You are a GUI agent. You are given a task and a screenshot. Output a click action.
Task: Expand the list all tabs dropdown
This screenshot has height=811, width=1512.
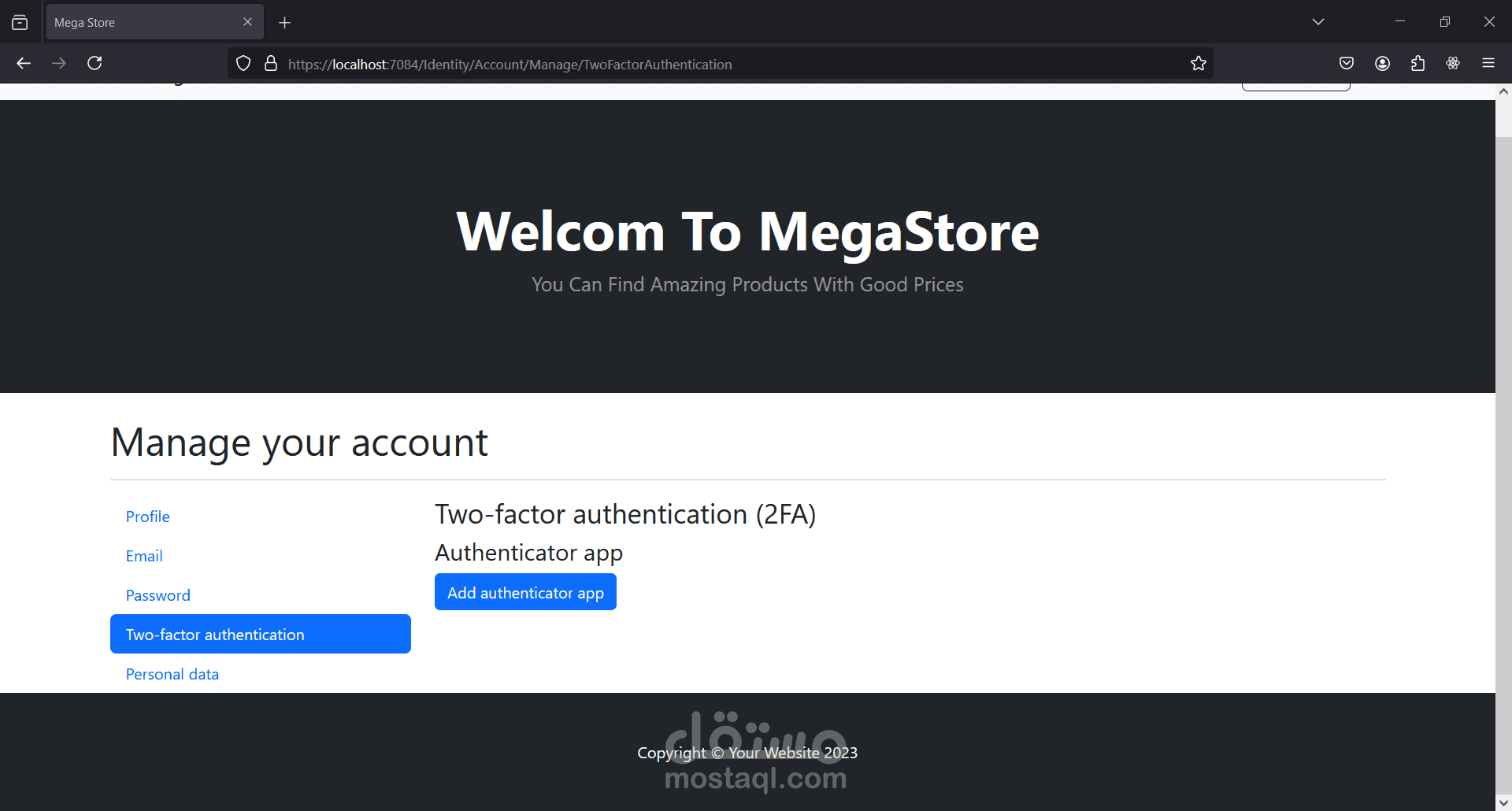point(1317,22)
